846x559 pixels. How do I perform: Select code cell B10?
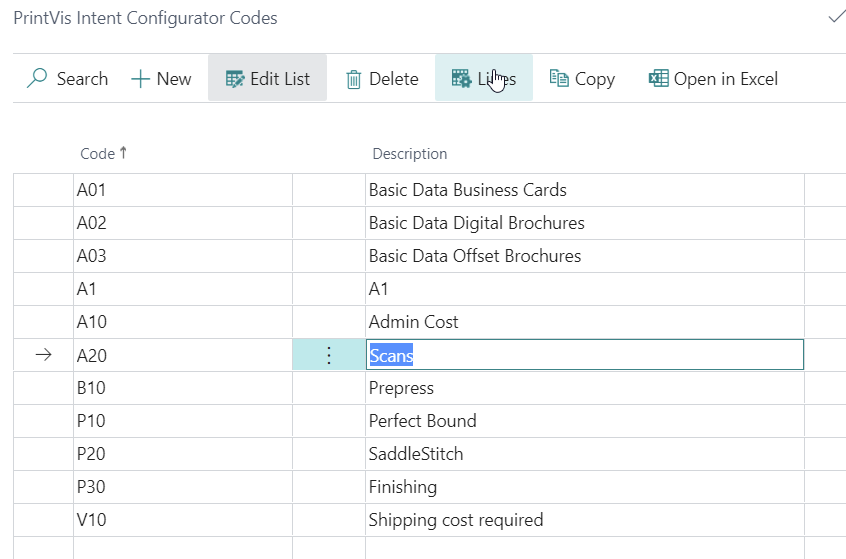183,388
